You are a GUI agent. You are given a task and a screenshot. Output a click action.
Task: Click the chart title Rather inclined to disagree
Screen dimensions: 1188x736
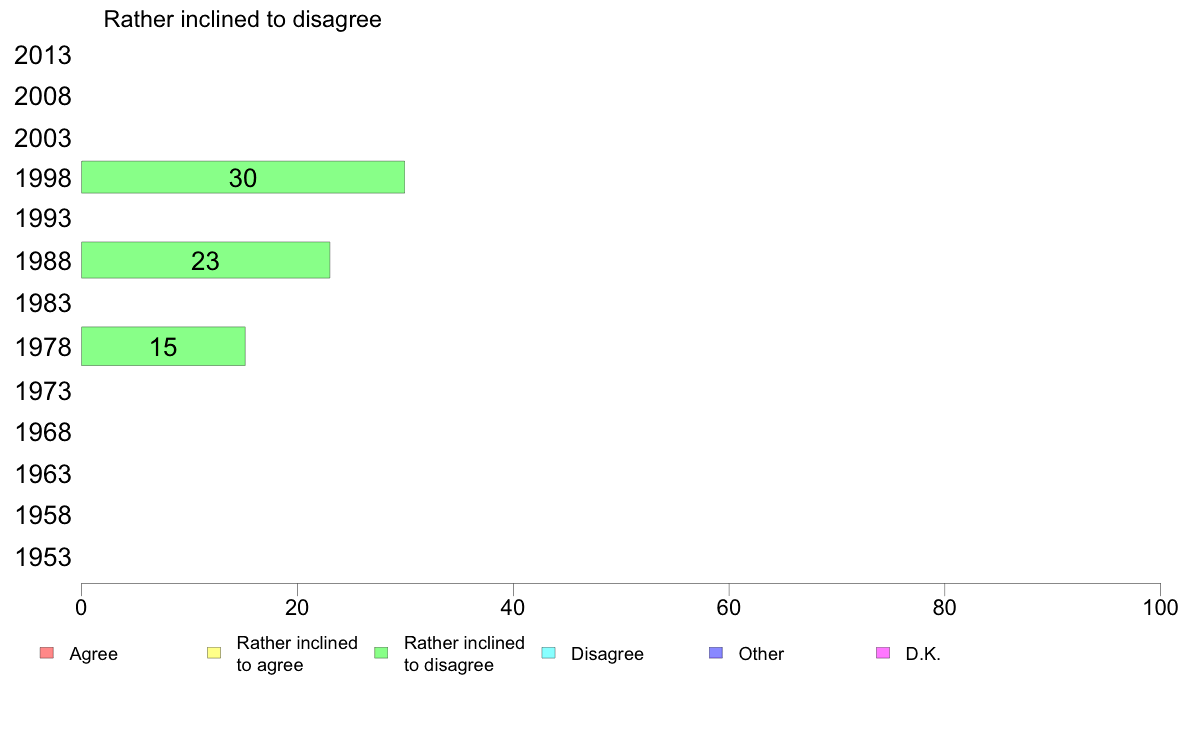[243, 19]
